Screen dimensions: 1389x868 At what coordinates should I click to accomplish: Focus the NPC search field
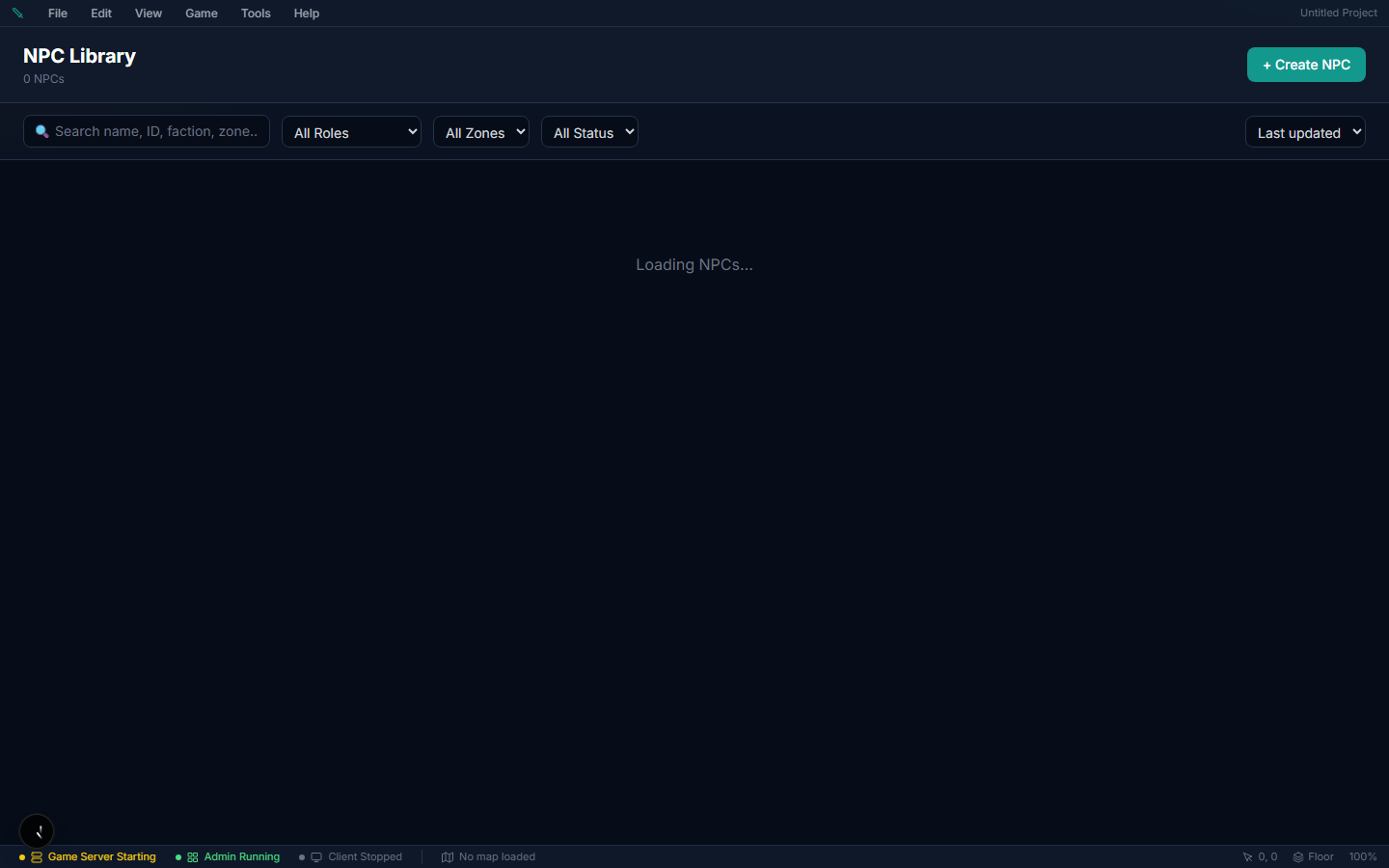pyautogui.click(x=147, y=131)
